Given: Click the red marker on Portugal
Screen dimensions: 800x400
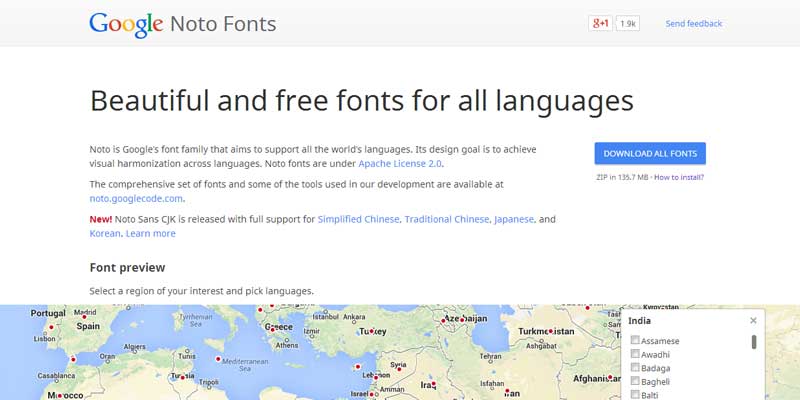Looking at the screenshot, I should pyautogui.click(x=52, y=327).
